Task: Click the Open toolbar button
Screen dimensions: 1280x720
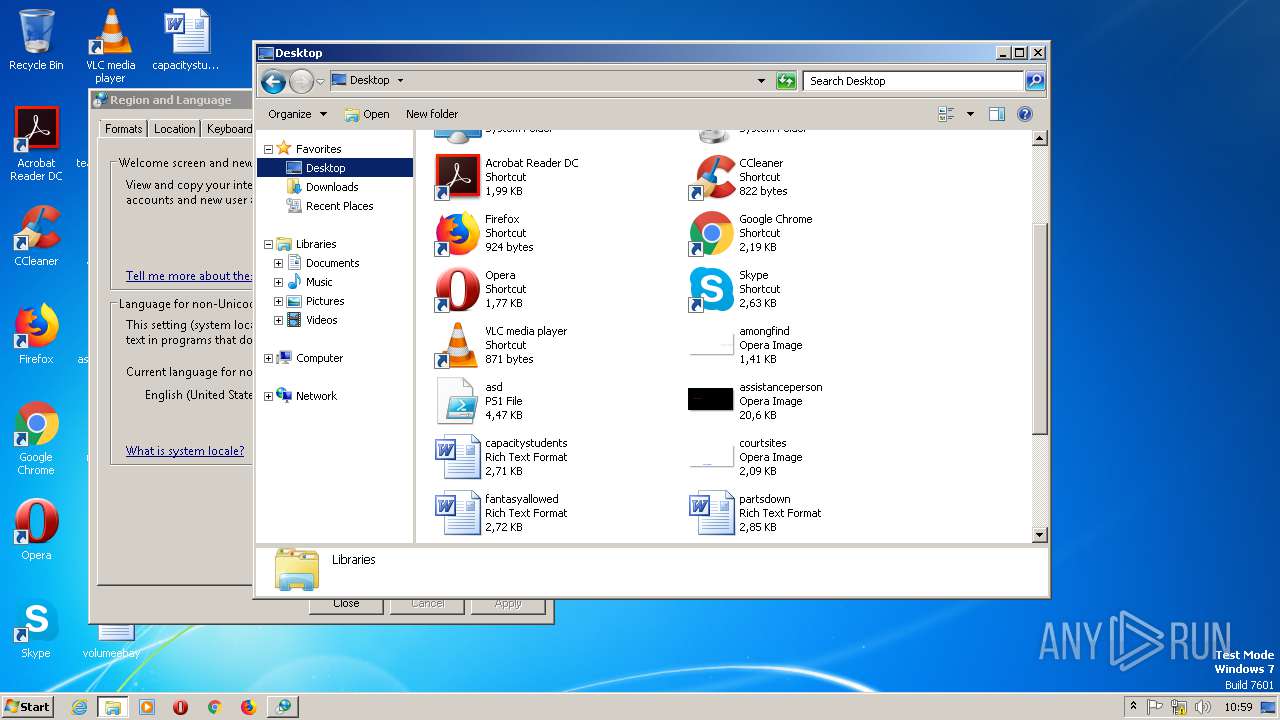Action: click(x=366, y=114)
